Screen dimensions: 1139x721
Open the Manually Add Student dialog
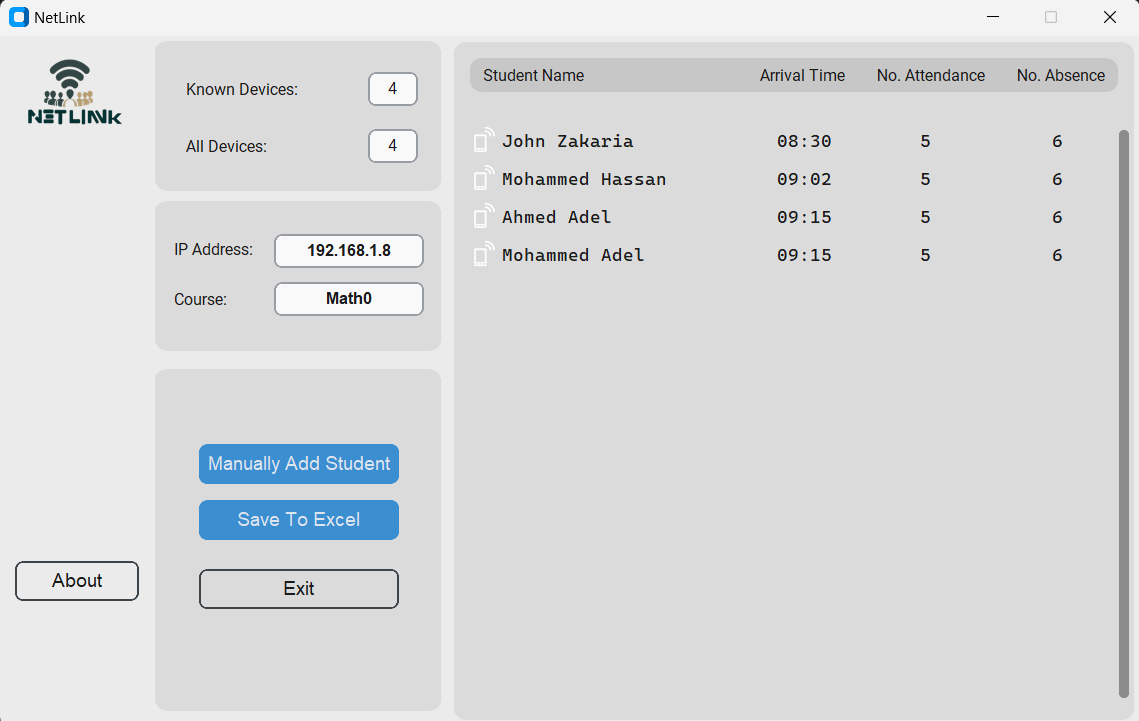pos(299,464)
